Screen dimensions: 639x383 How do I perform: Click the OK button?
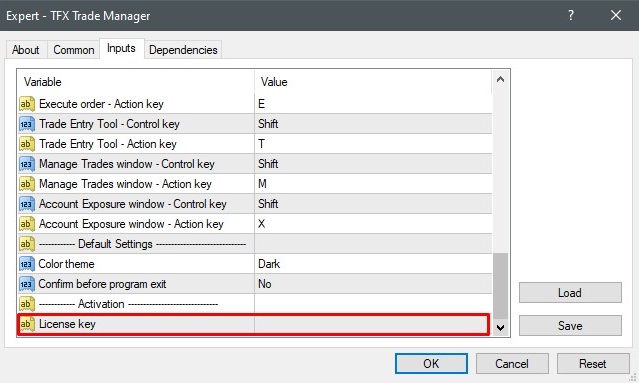click(431, 363)
